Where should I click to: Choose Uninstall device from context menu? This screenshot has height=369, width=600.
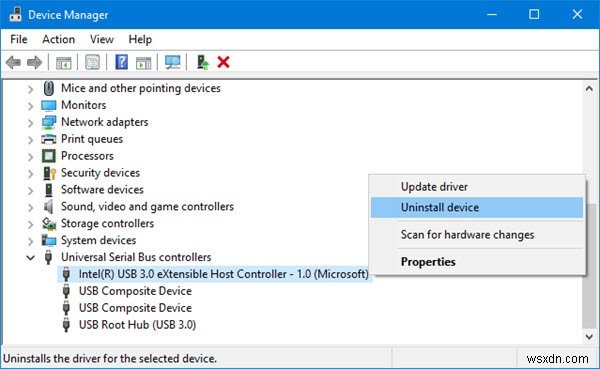click(477, 207)
